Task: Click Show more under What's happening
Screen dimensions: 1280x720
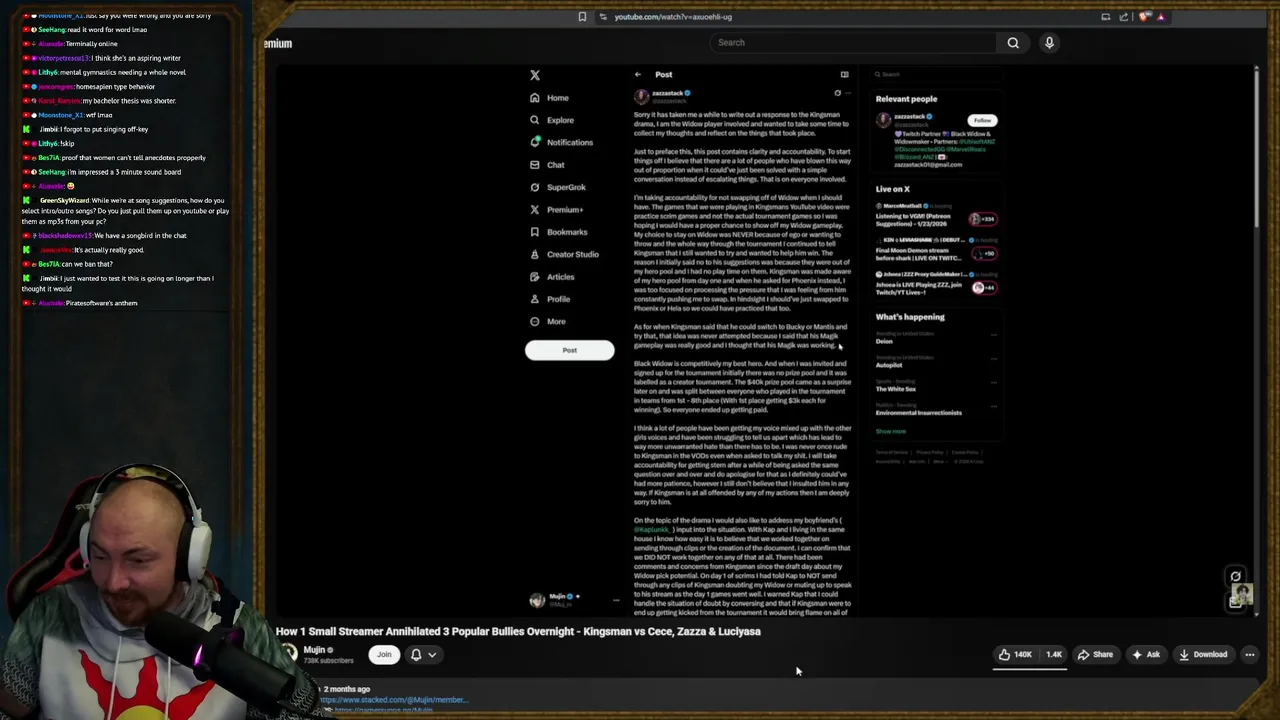Action: coord(891,431)
